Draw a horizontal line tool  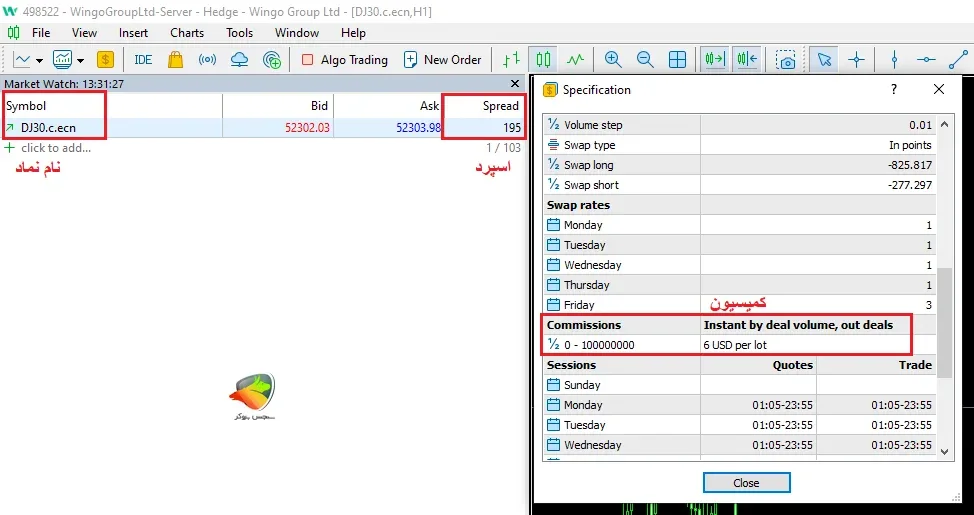point(926,60)
